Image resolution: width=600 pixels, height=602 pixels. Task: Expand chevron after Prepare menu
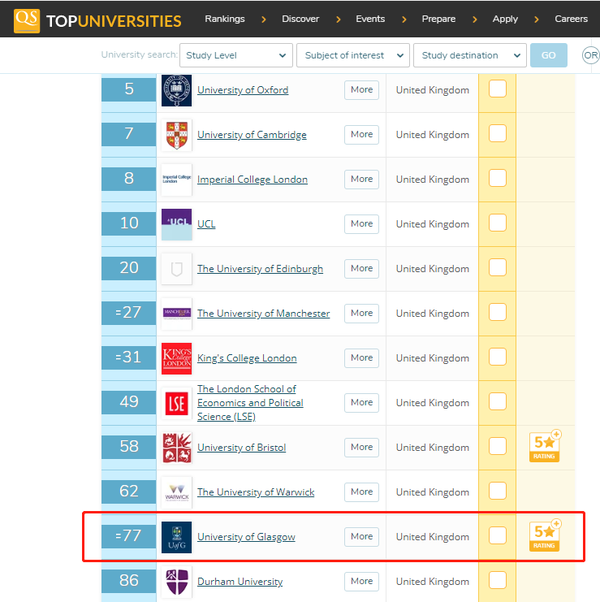pos(475,19)
